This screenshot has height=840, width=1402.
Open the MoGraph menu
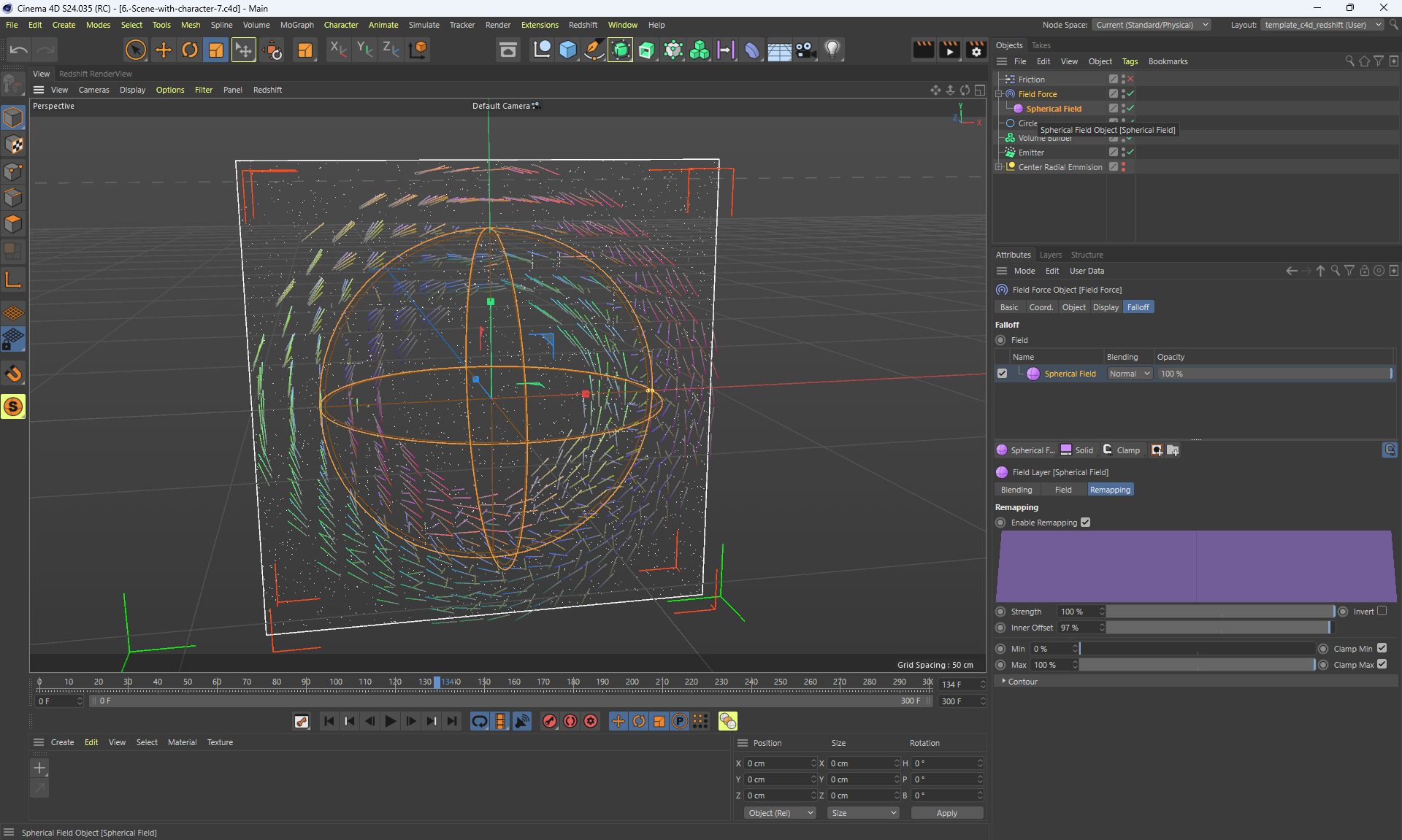point(296,25)
